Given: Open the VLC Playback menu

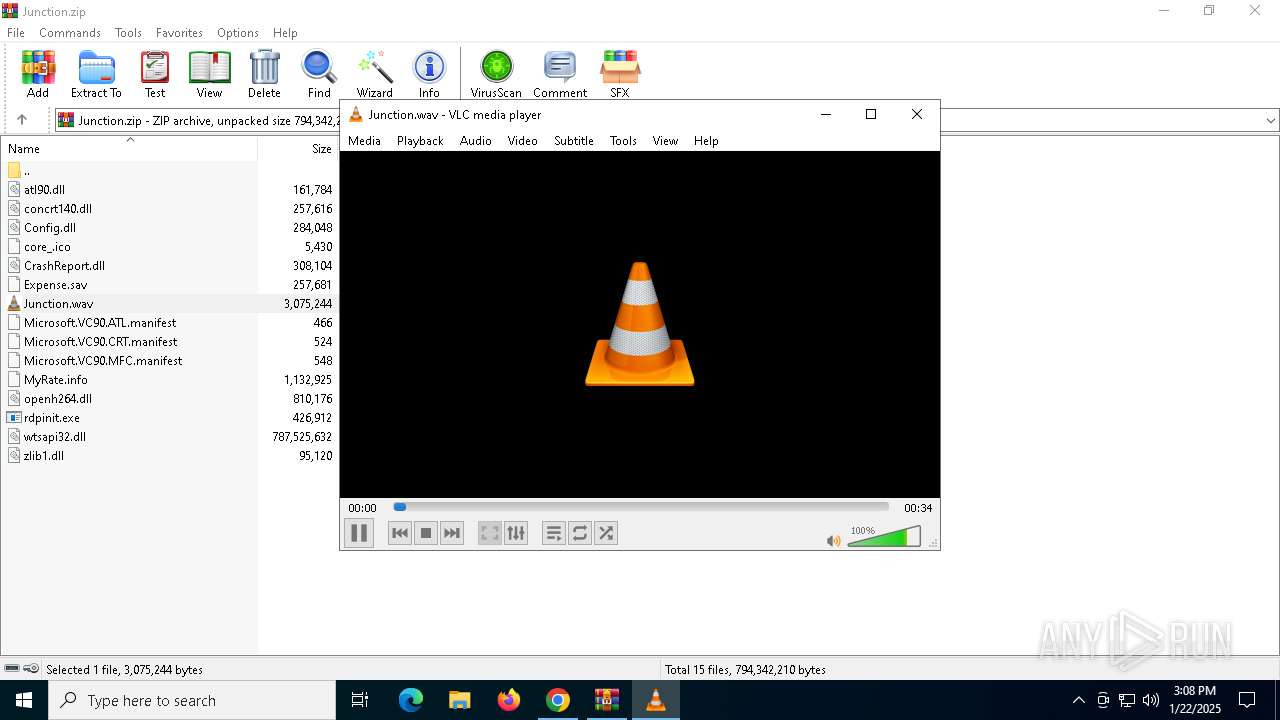Looking at the screenshot, I should click(x=420, y=141).
